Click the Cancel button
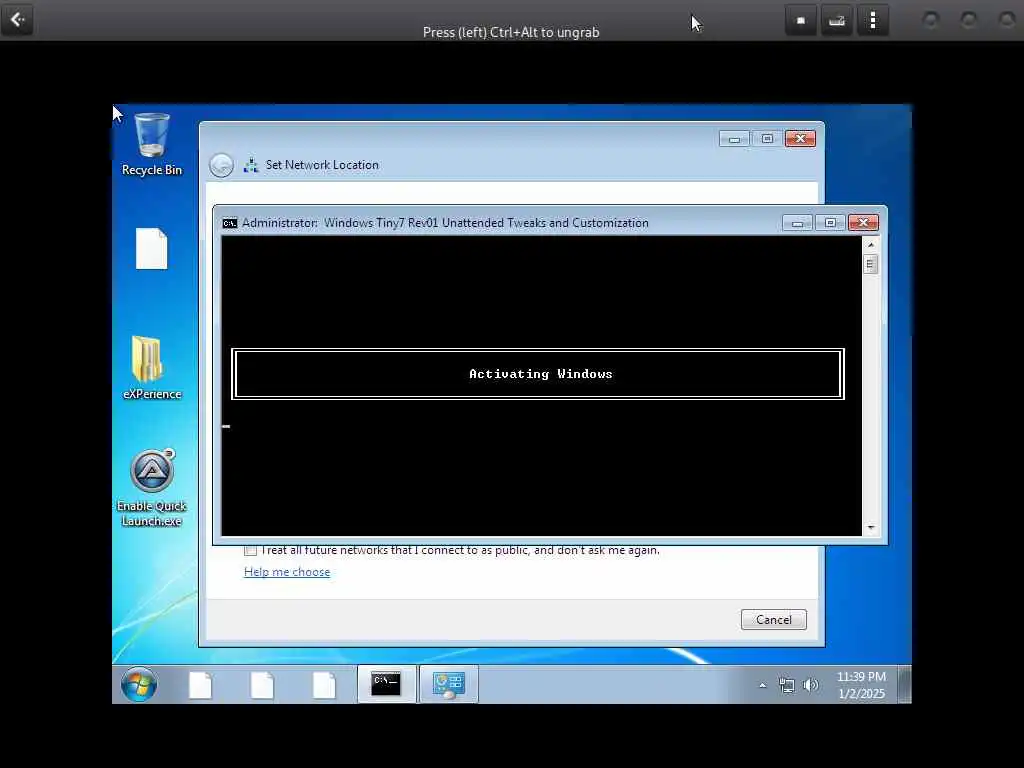 (x=774, y=619)
